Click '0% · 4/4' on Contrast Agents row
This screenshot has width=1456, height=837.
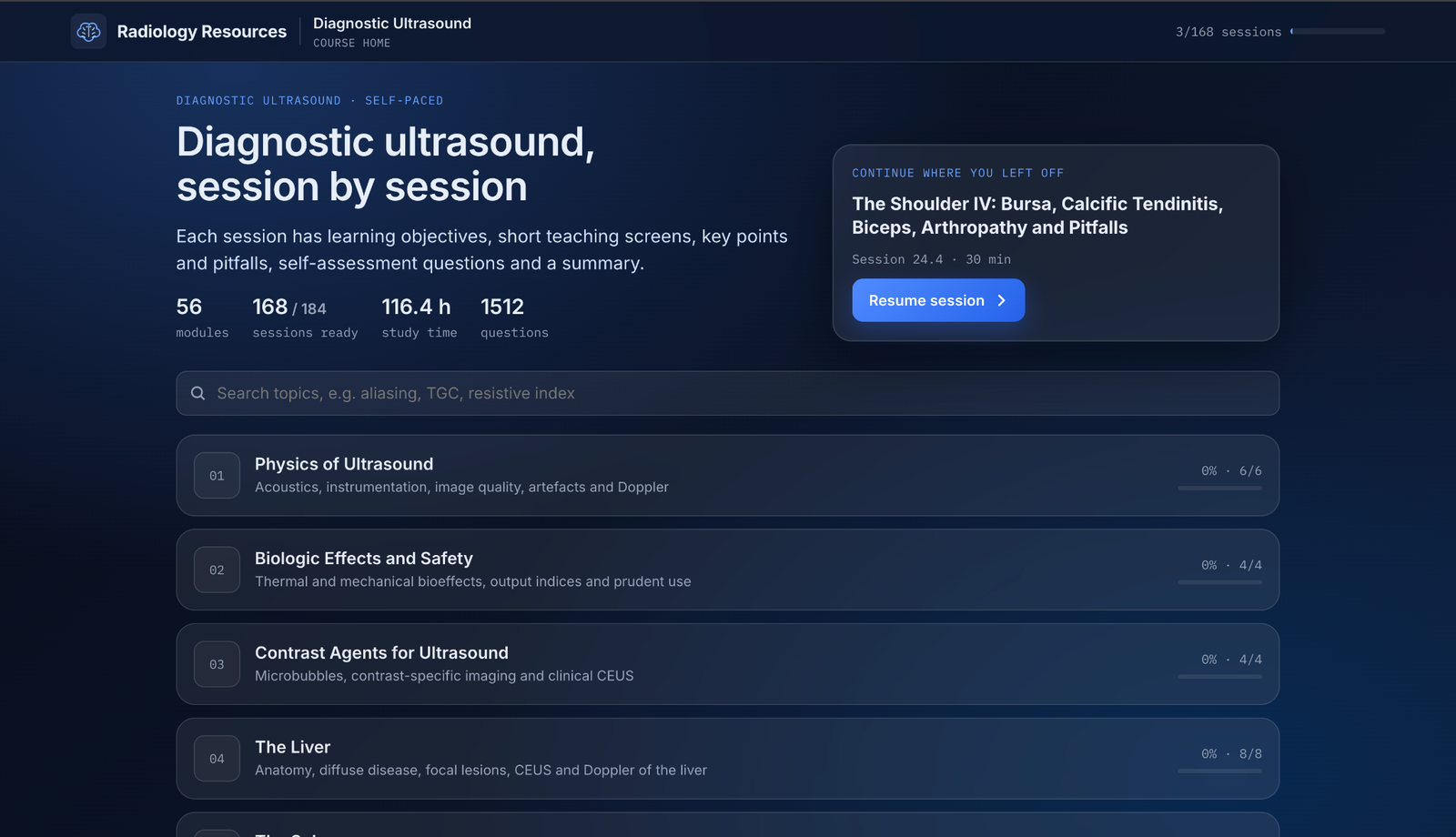pos(1231,660)
